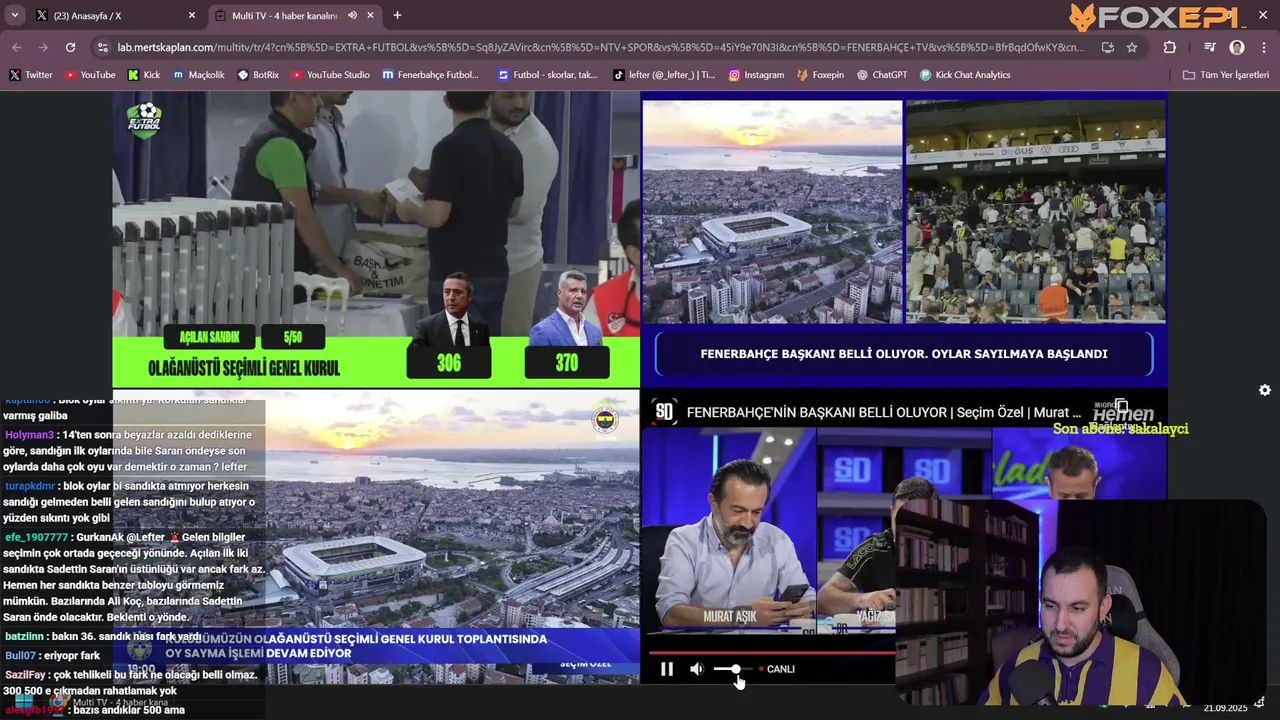Screen dimensions: 1280x720
Task: Close the Multi TV tab
Action: tap(371, 16)
